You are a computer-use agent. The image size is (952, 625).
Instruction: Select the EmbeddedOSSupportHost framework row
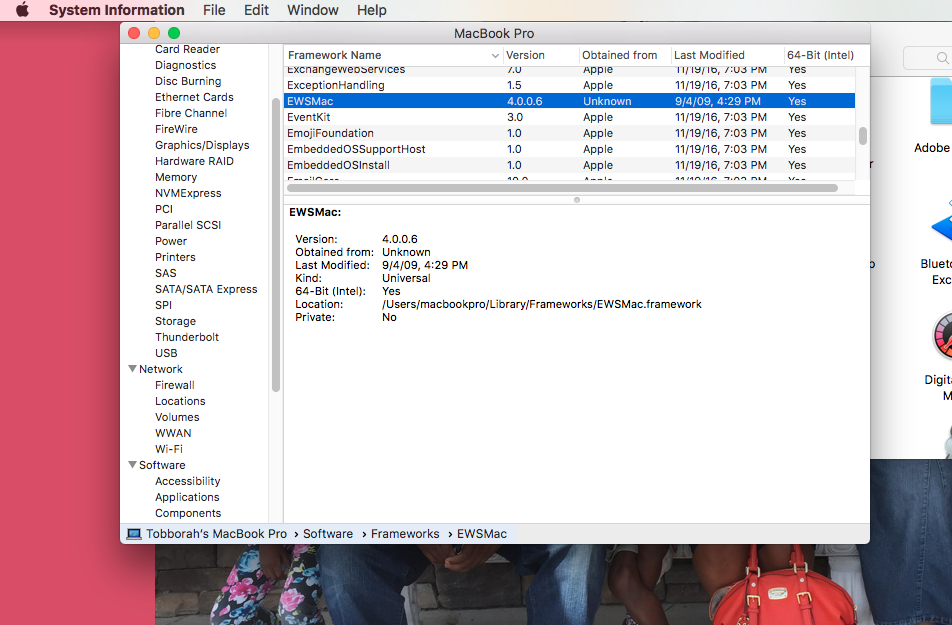point(570,149)
